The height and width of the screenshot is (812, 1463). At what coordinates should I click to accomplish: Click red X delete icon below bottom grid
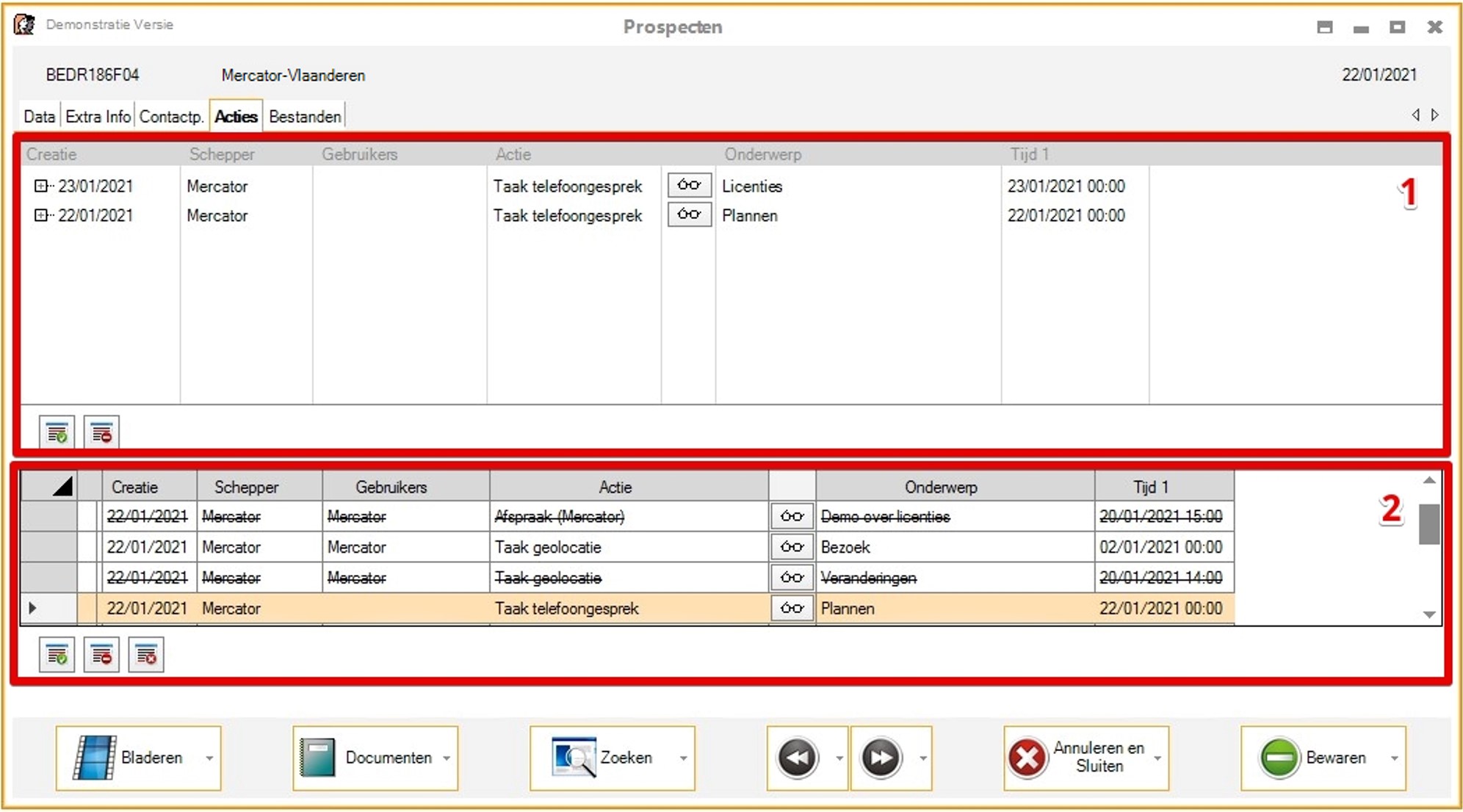[x=146, y=654]
